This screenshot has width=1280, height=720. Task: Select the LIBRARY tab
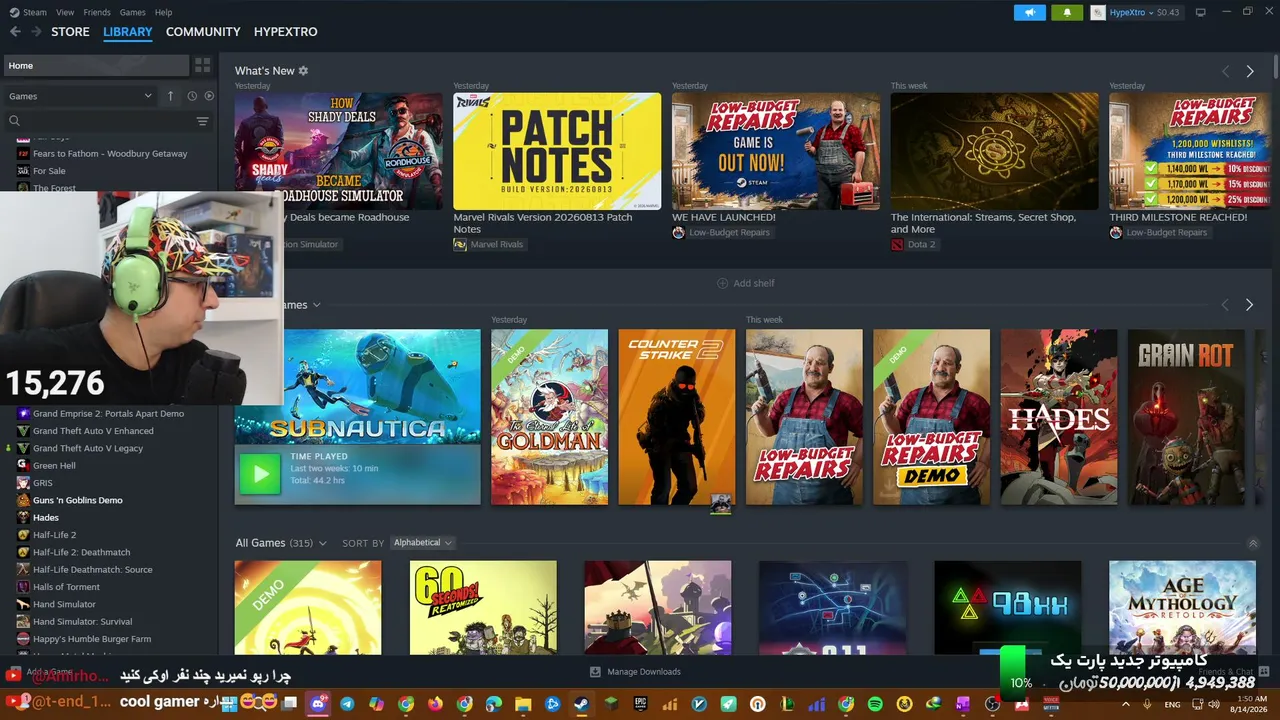(x=128, y=32)
